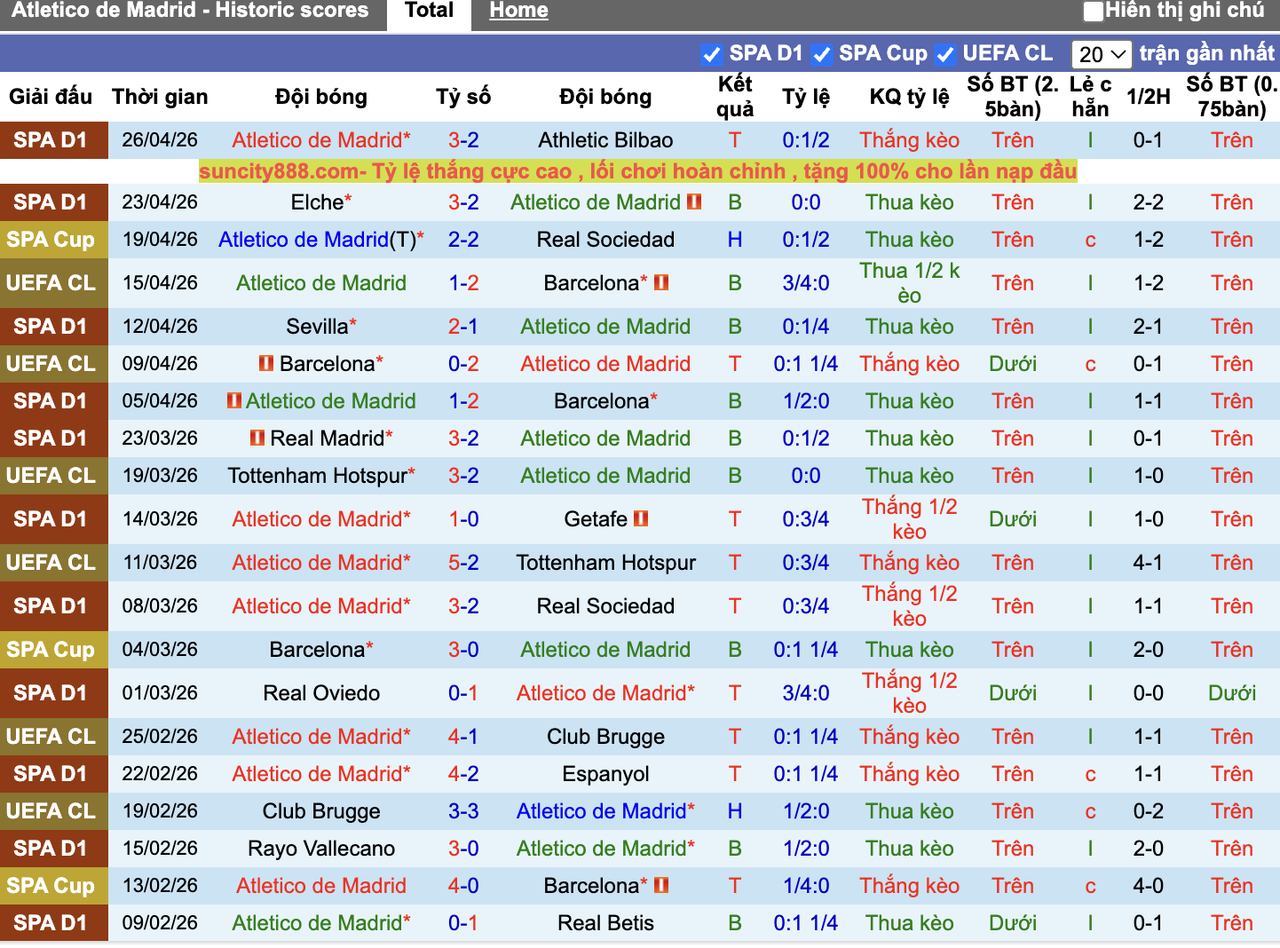Open Real Betis team link

pos(606,923)
